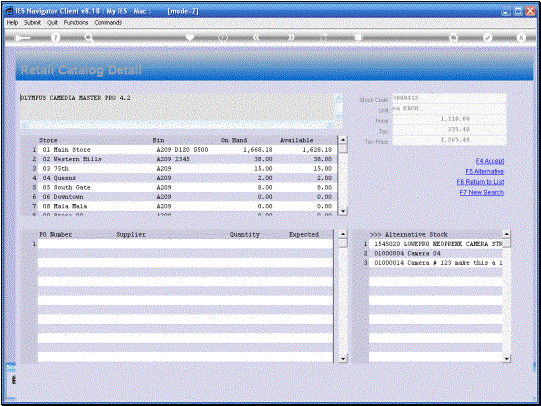
Task: Select alternative stock '01000004 Camera 04'
Action: [x=435, y=253]
